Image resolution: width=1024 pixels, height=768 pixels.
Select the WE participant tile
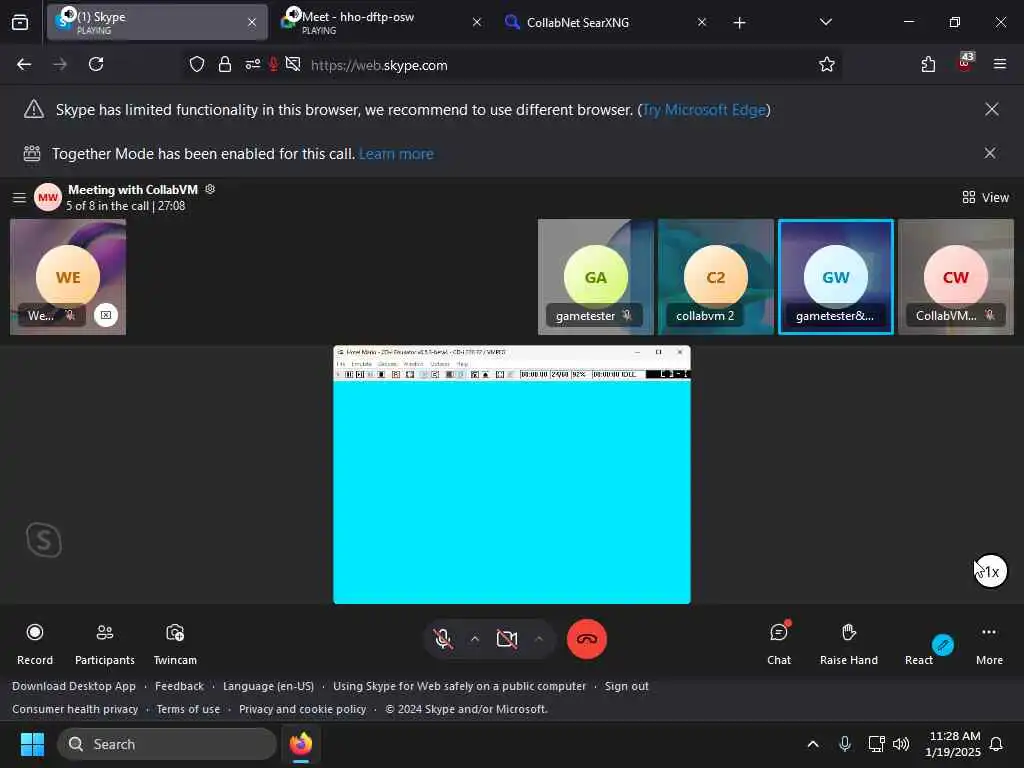pos(68,277)
